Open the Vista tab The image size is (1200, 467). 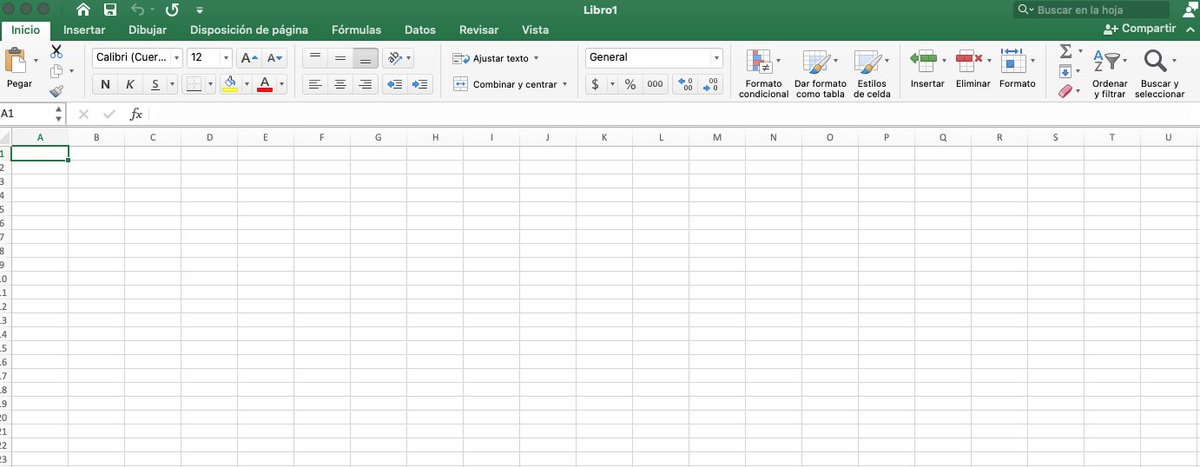[x=535, y=29]
